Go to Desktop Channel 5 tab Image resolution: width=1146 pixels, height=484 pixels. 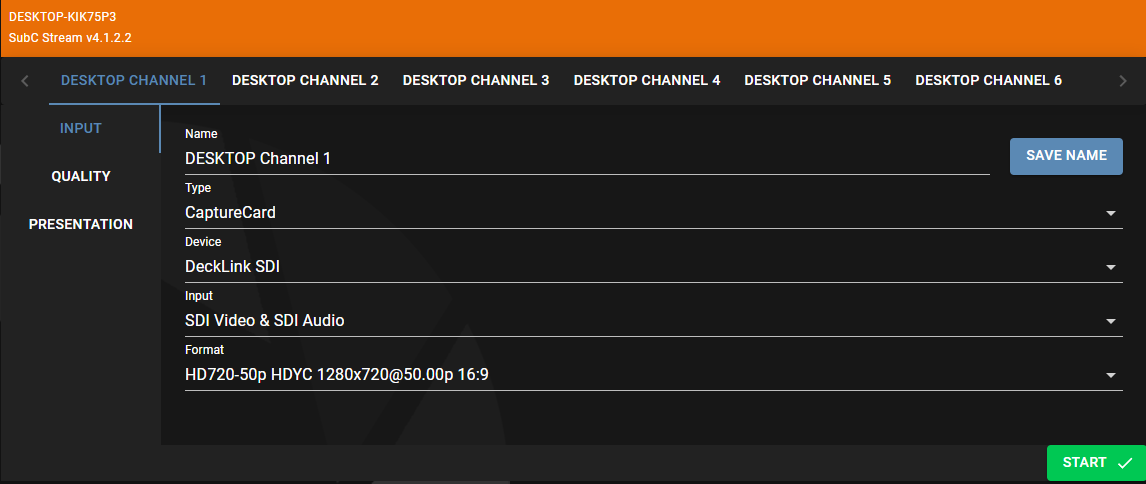tap(817, 80)
